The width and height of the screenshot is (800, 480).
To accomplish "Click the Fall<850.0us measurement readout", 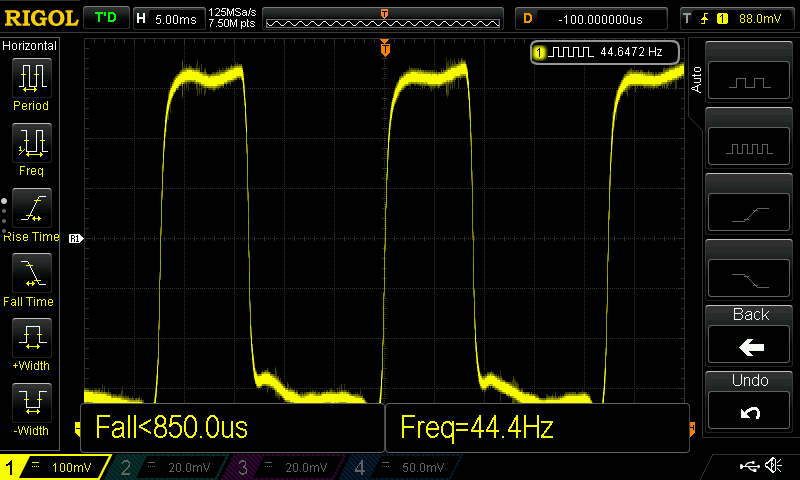I will [232, 428].
